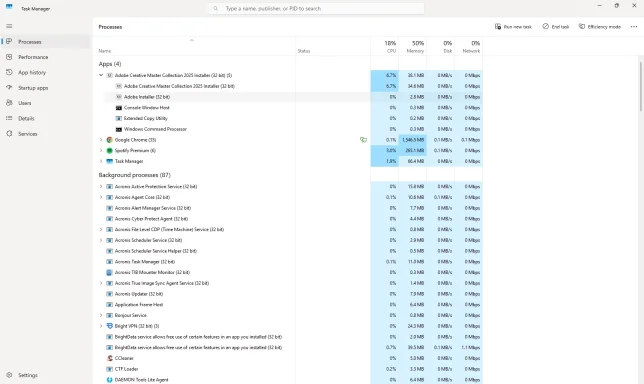Open the Users page
The height and width of the screenshot is (384, 644).
click(45, 103)
